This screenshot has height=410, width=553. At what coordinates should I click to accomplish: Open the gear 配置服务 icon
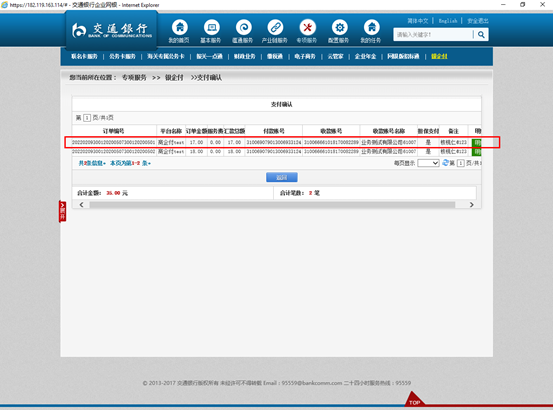coord(340,27)
